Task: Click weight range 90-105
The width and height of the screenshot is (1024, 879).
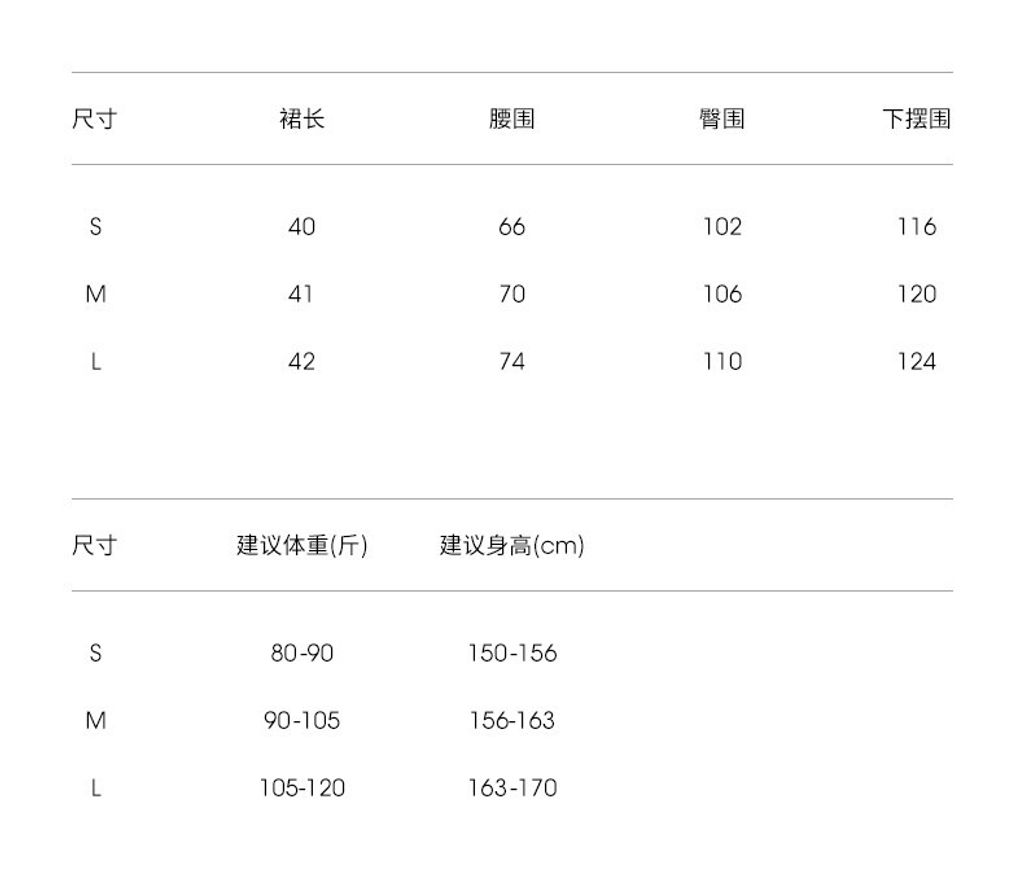Action: point(302,721)
